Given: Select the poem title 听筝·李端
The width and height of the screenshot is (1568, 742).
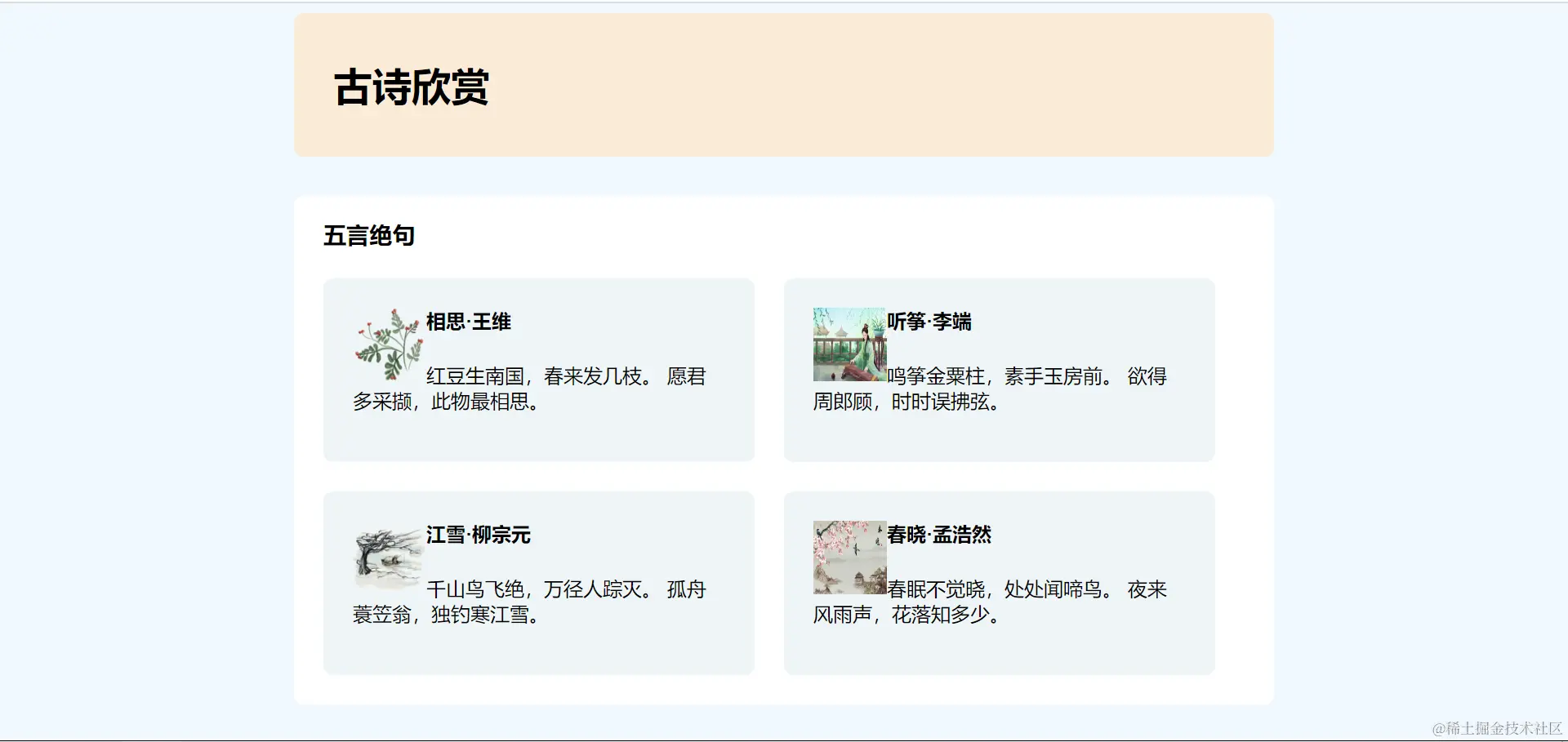Looking at the screenshot, I should (931, 321).
